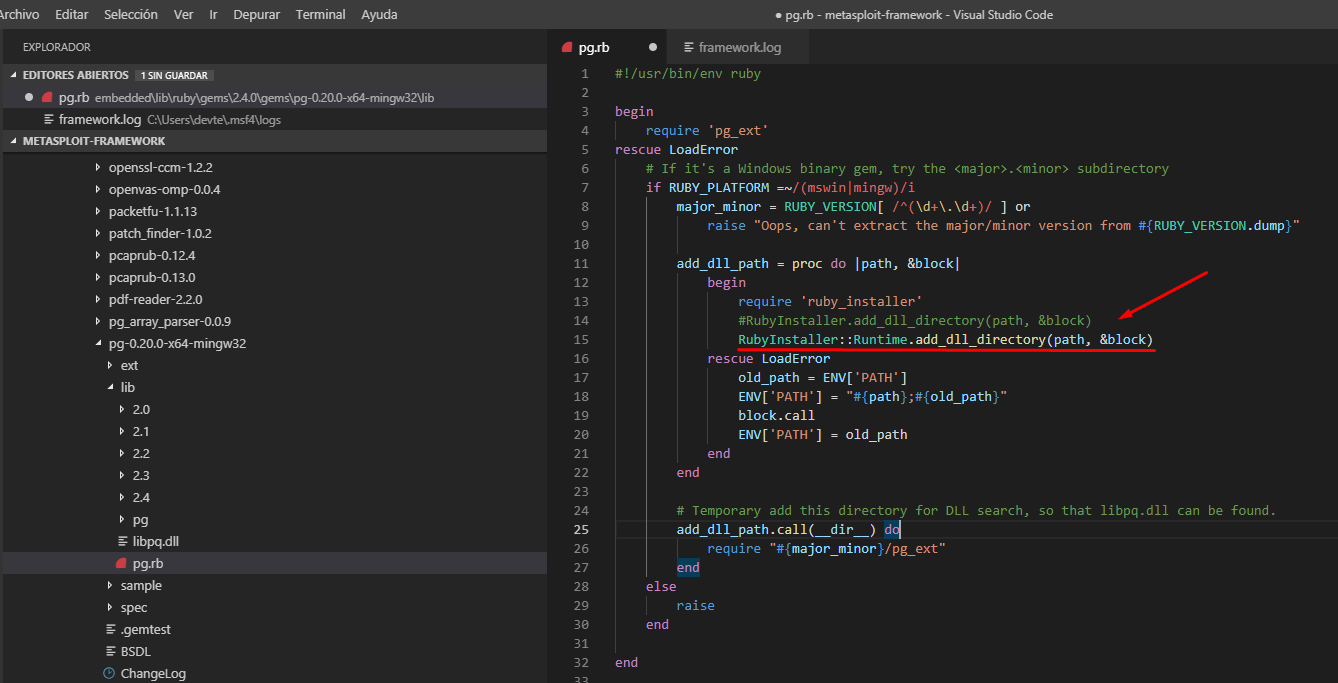Switch to the framework.log tab

click(x=739, y=47)
